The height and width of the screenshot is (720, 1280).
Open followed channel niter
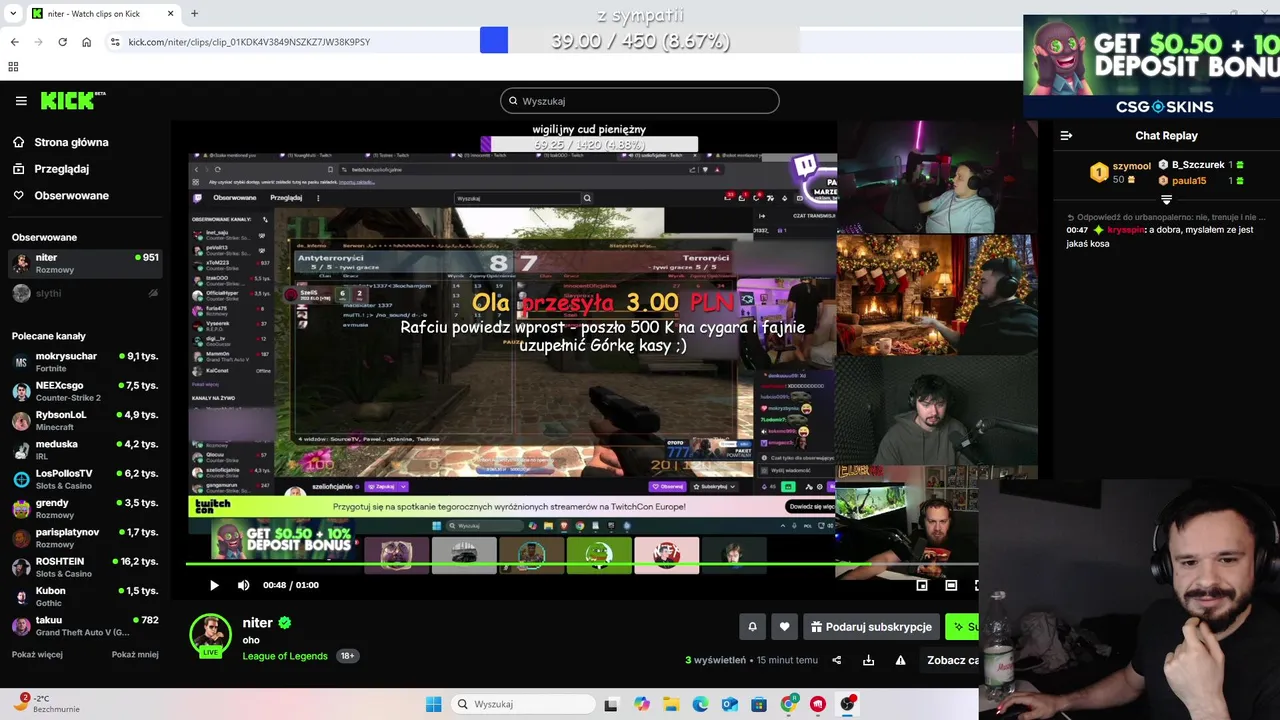[x=85, y=263]
